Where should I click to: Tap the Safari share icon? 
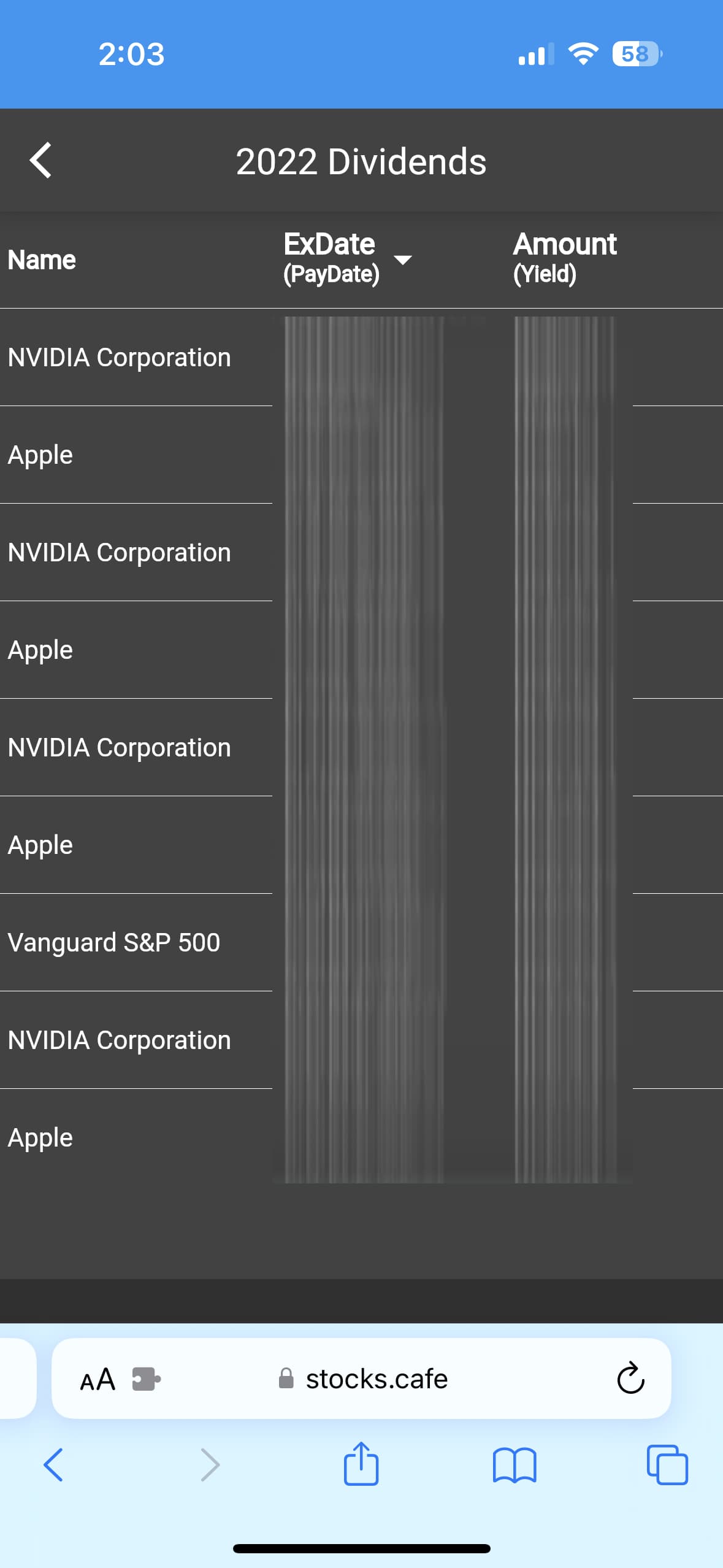tap(361, 1463)
